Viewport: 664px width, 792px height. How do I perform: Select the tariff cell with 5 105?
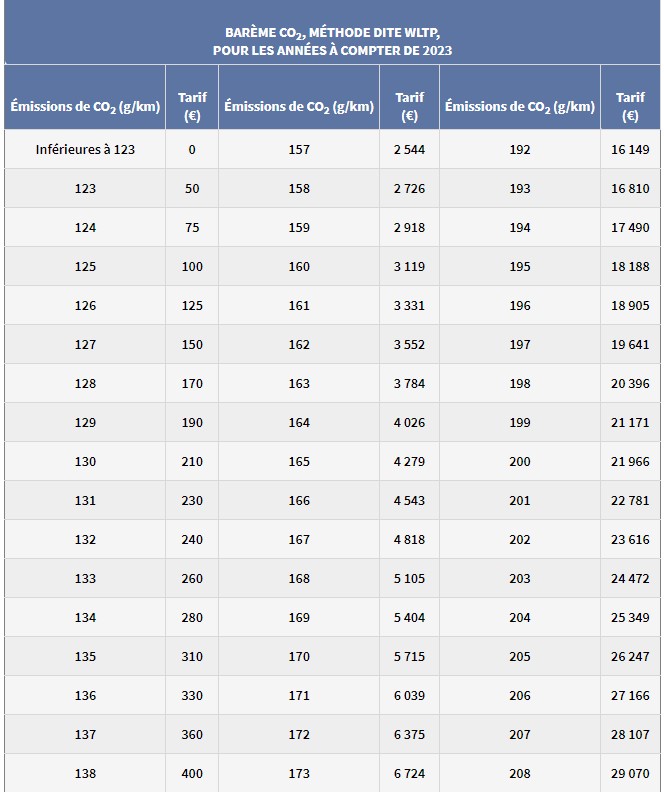click(x=409, y=578)
